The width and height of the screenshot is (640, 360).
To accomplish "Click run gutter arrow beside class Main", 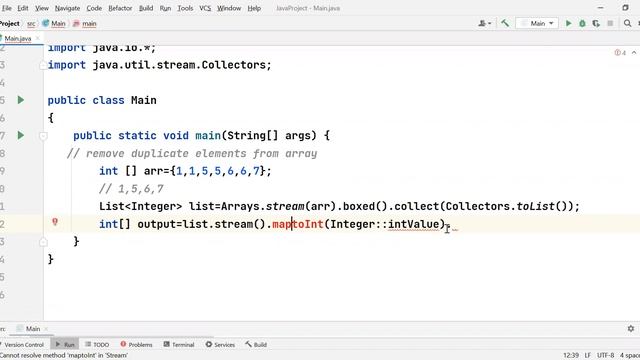I will (x=21, y=100).
